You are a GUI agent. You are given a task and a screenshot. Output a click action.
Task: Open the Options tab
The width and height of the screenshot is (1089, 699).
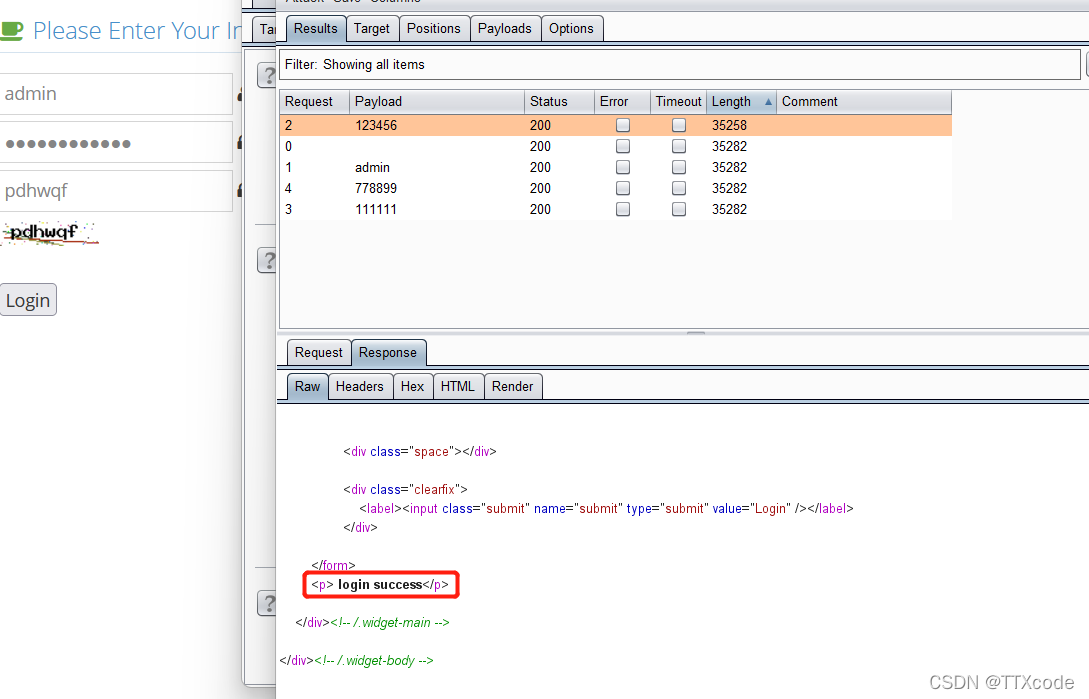pos(572,28)
